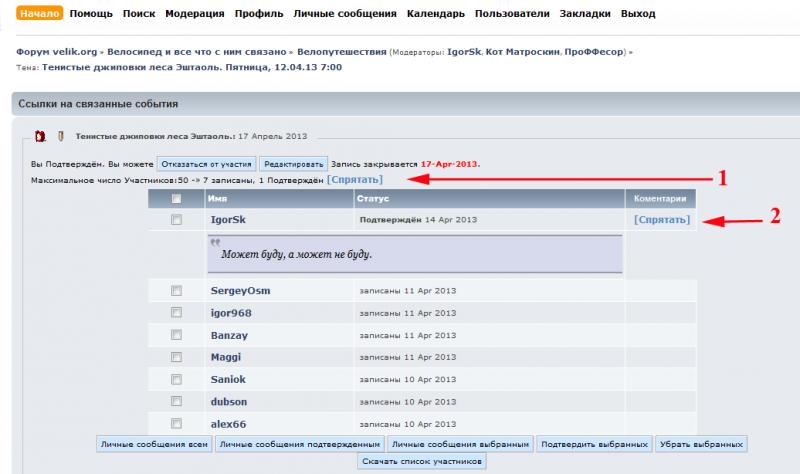Select the checkbox for user Banzay
The image size is (800, 474).
tap(177, 335)
